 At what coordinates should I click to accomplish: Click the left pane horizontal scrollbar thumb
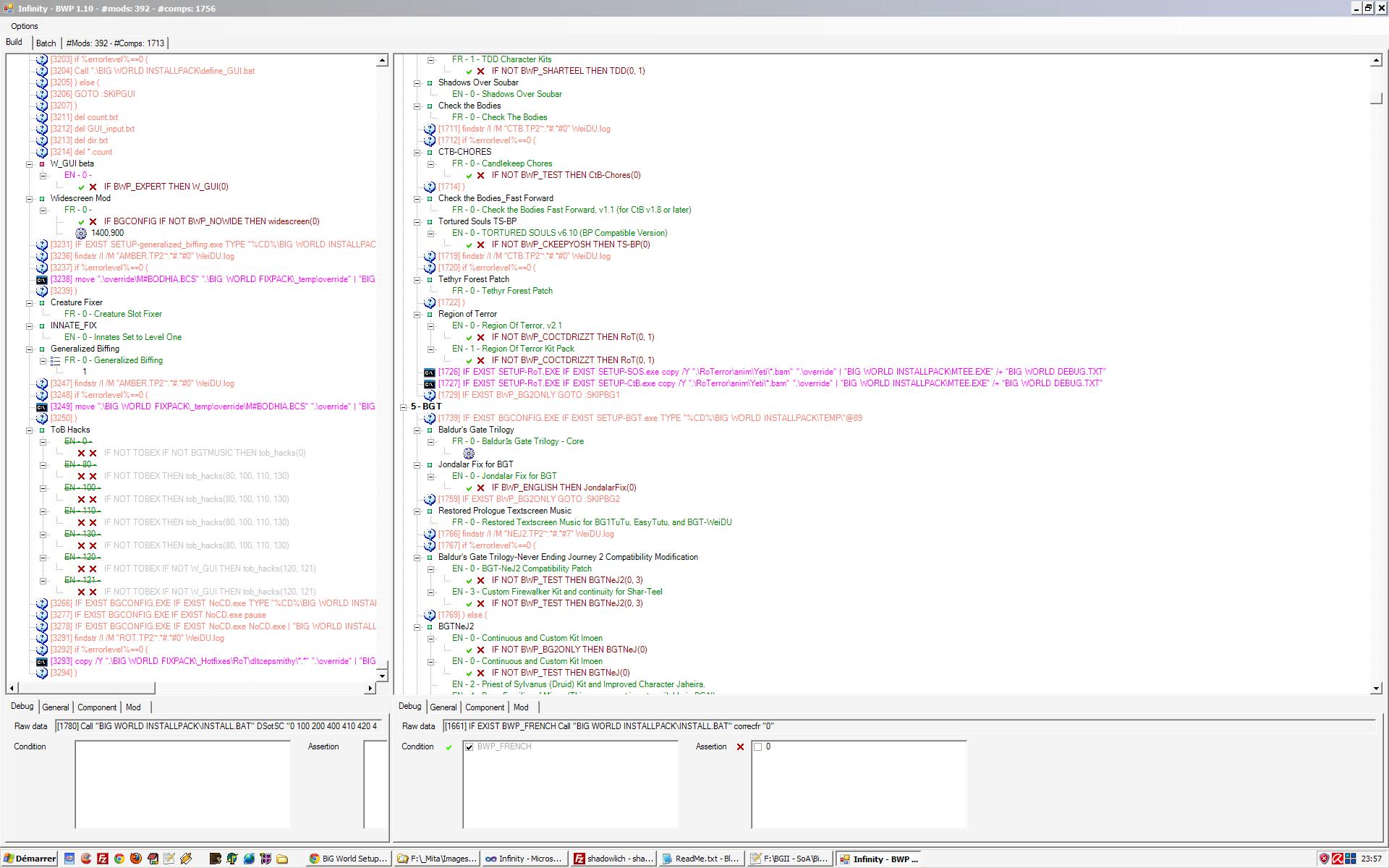click(87, 688)
